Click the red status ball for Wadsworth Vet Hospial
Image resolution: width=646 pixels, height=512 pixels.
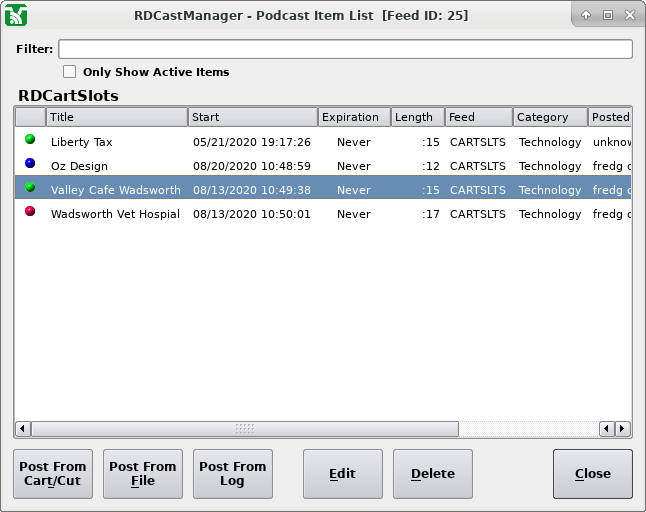[x=30, y=211]
